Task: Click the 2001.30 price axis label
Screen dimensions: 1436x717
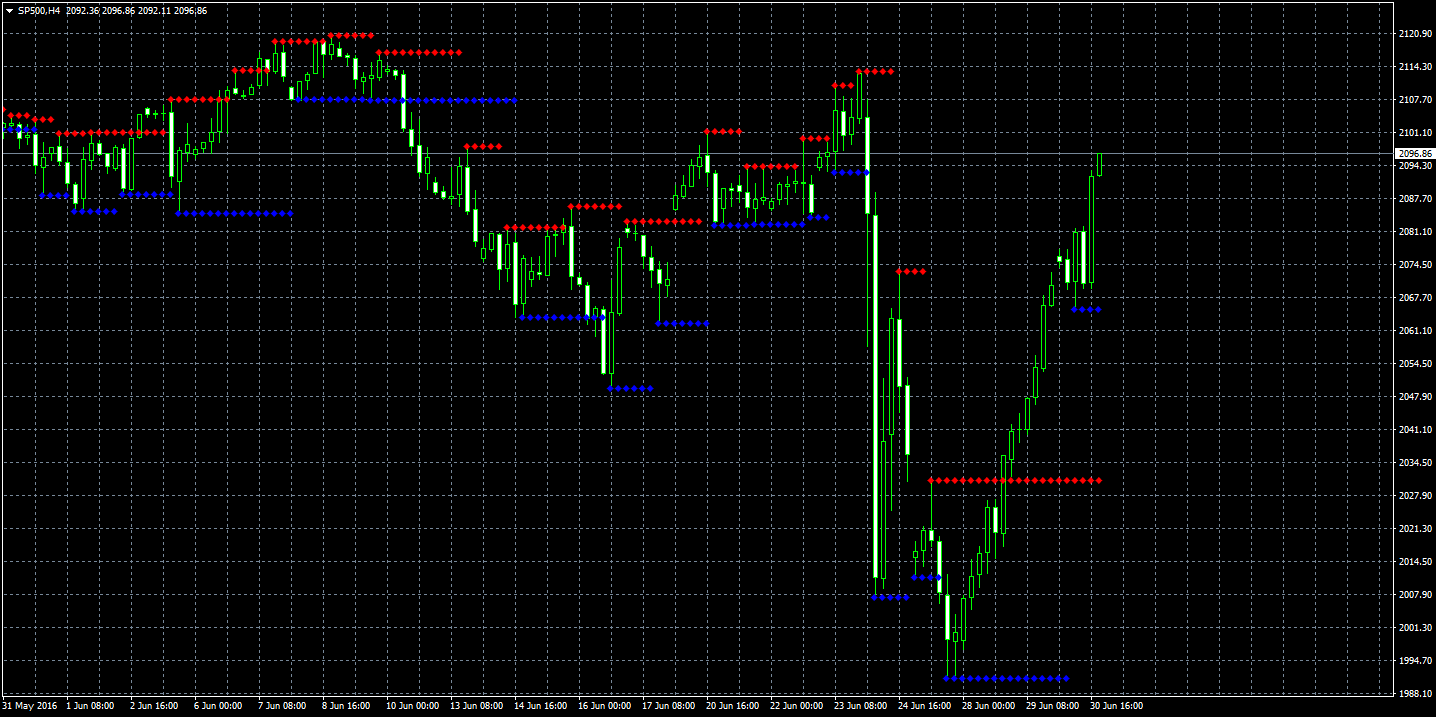Action: pyautogui.click(x=1416, y=628)
